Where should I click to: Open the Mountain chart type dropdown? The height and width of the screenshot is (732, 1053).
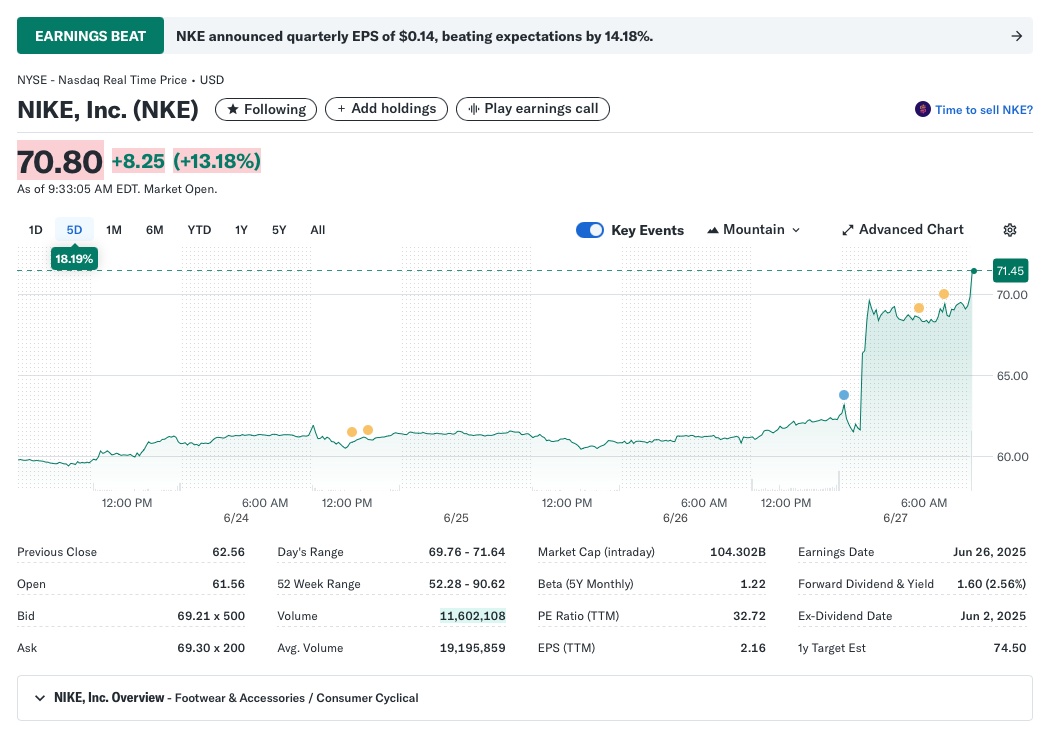(753, 230)
